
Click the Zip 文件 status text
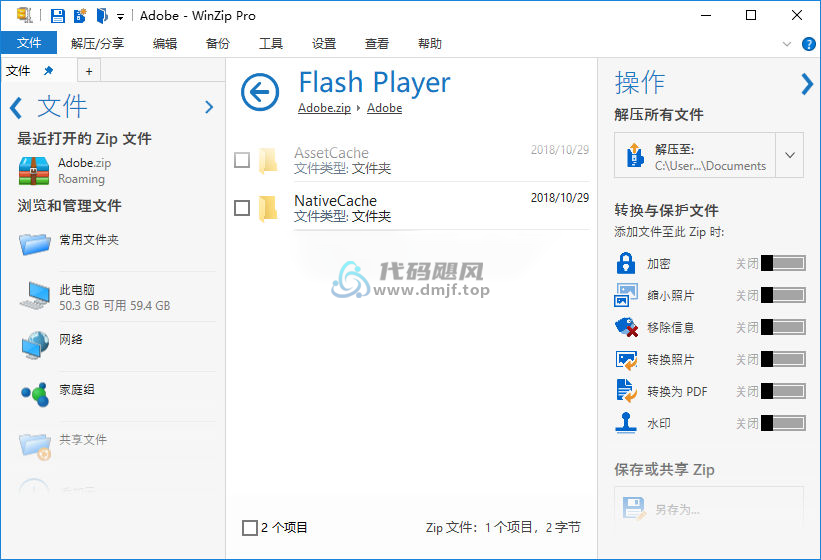tap(503, 528)
